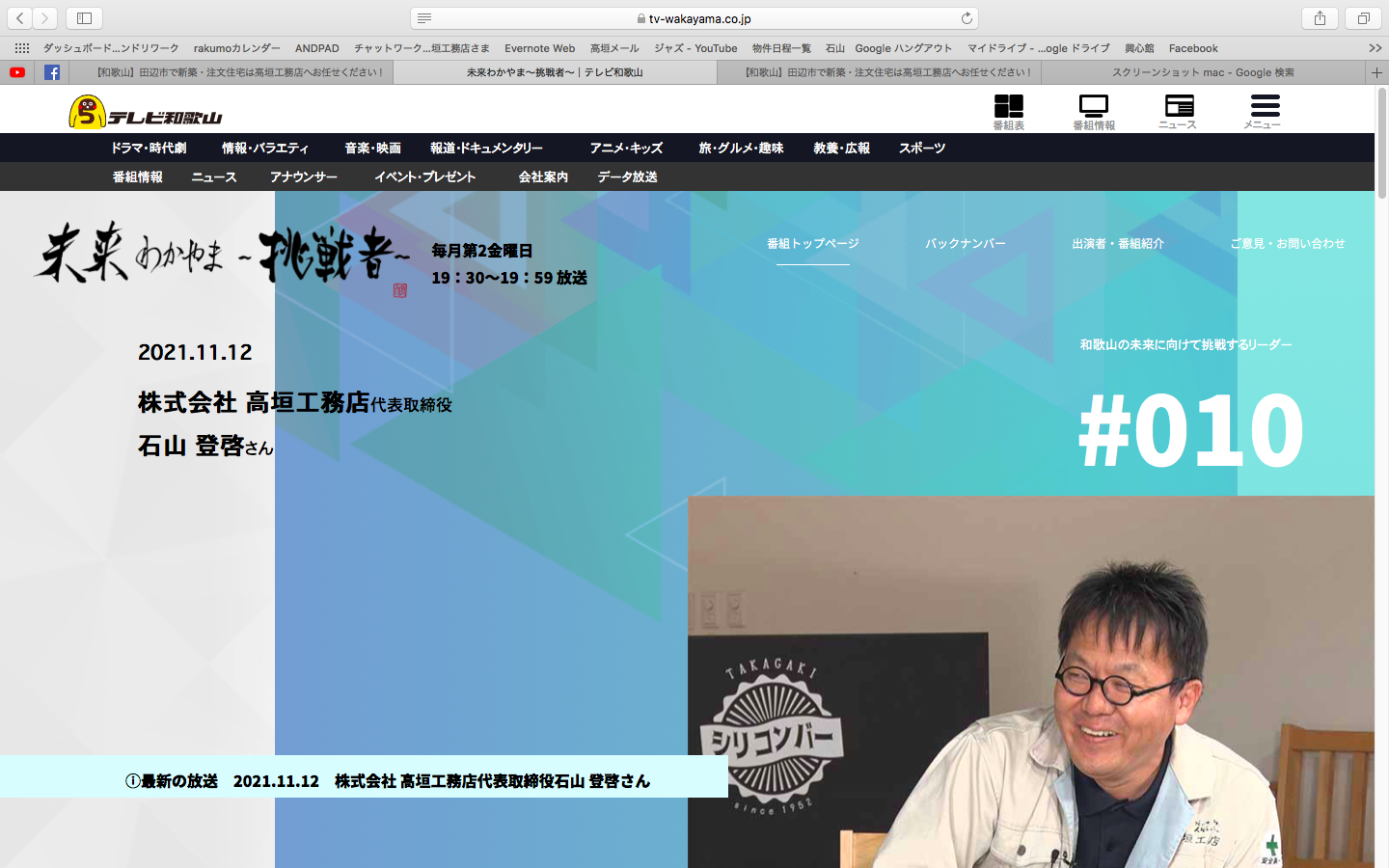Open the pinned YouTube tab

(x=17, y=72)
